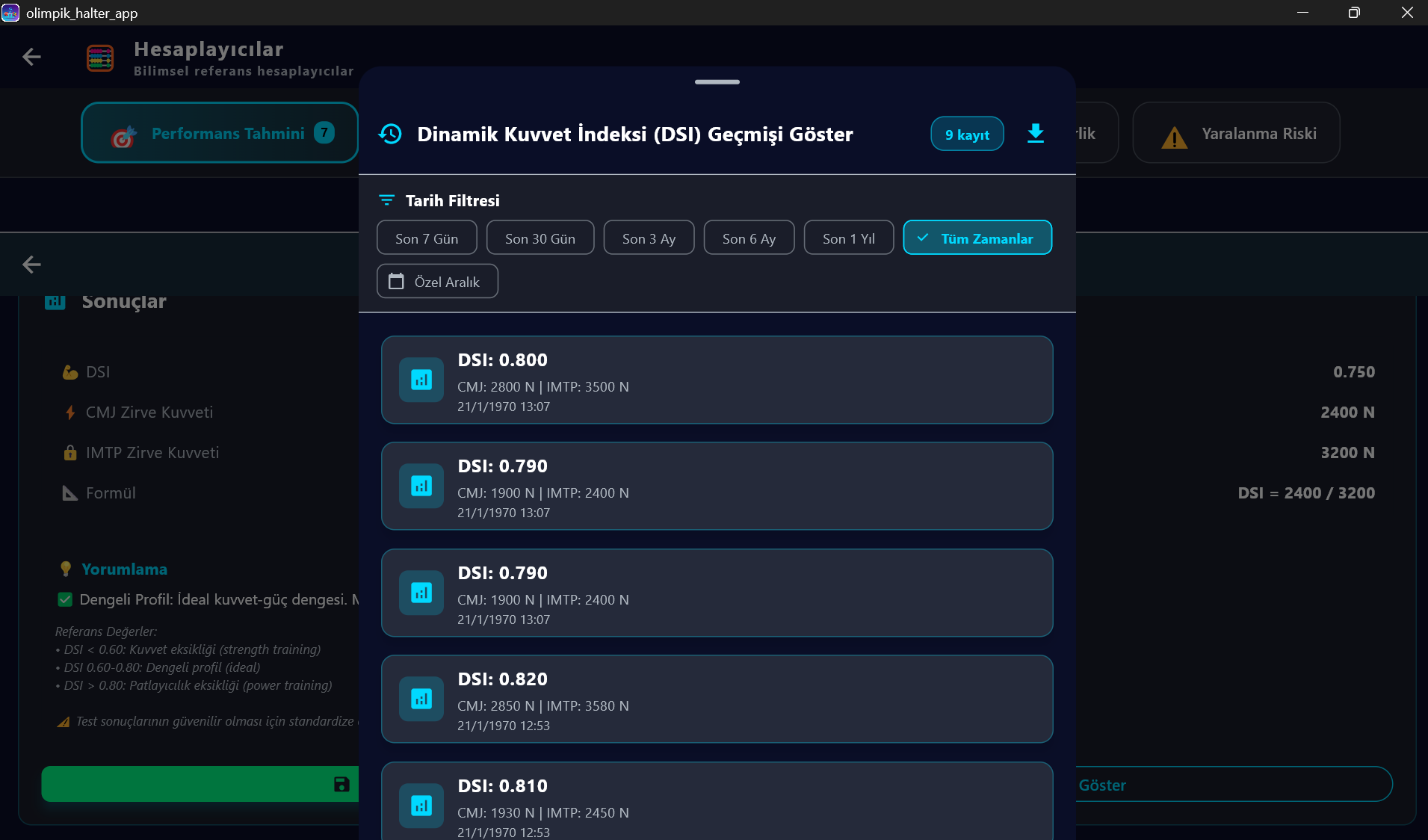Toggle the Tüm Zamanlar filter chip
1428x840 pixels.
click(x=977, y=238)
